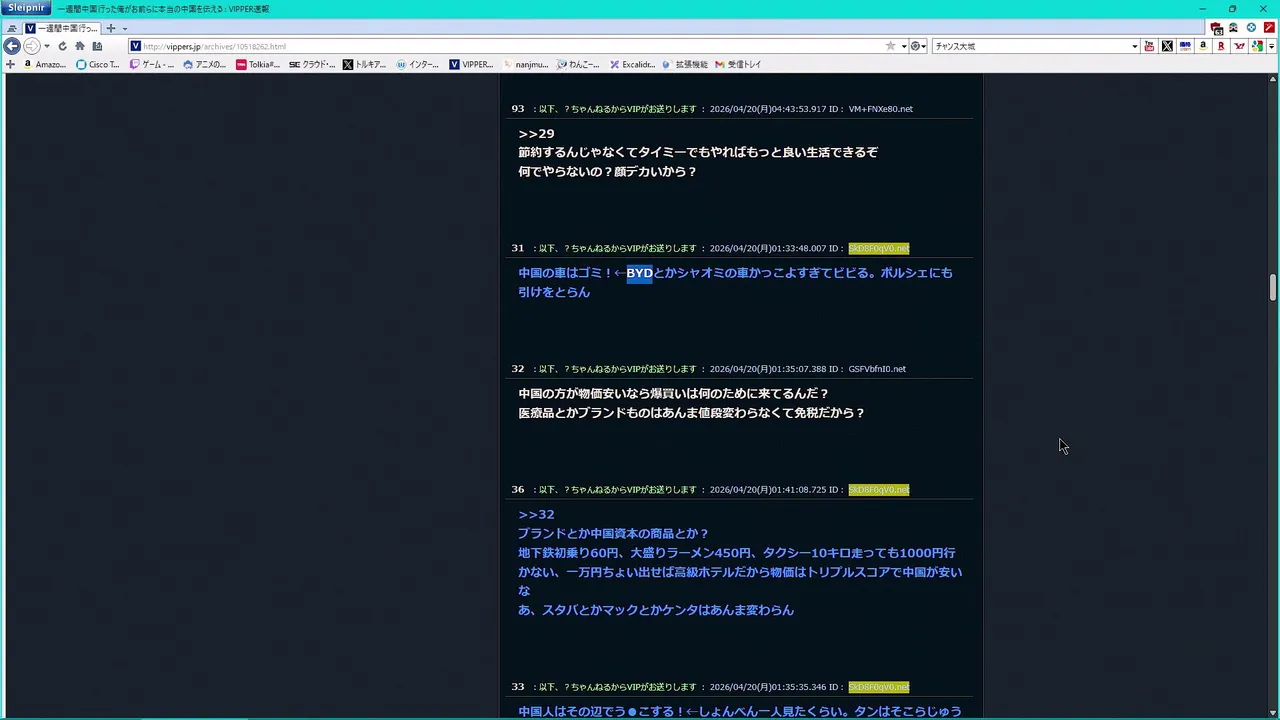Open the back/forward history dropdown arrow
This screenshot has width=1280, height=720.
(46, 46)
